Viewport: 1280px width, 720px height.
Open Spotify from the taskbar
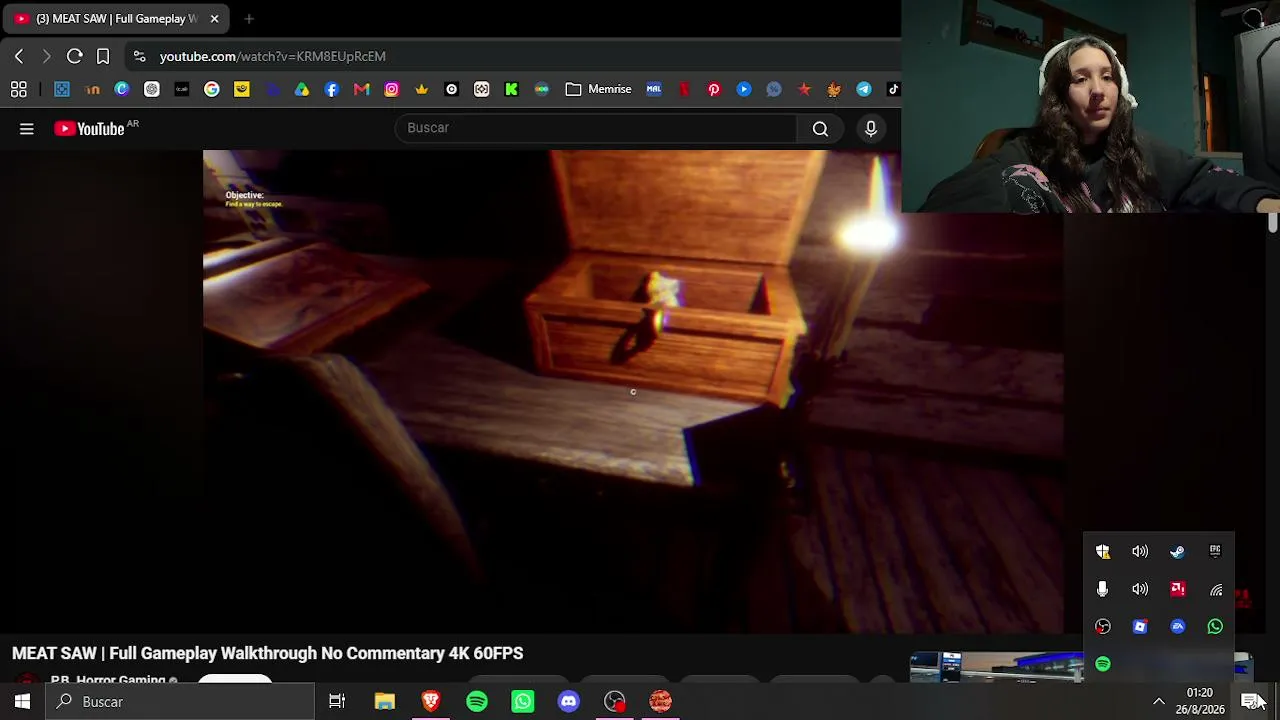click(477, 701)
